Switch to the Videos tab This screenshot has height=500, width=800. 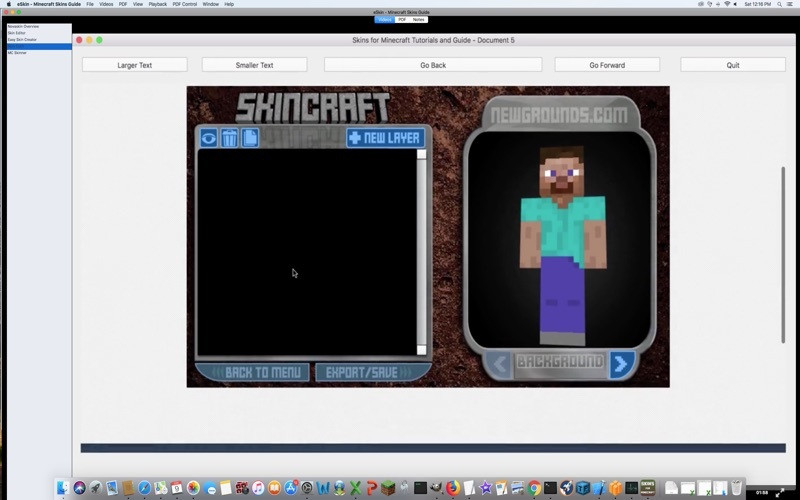pyautogui.click(x=384, y=19)
